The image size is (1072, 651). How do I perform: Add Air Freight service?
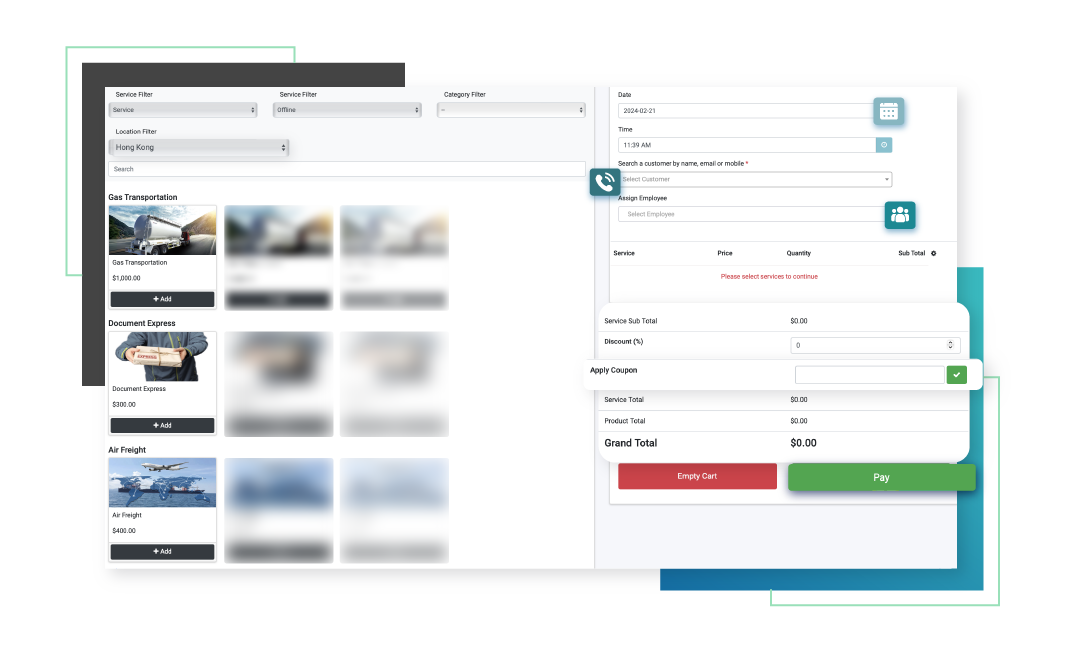(x=162, y=551)
